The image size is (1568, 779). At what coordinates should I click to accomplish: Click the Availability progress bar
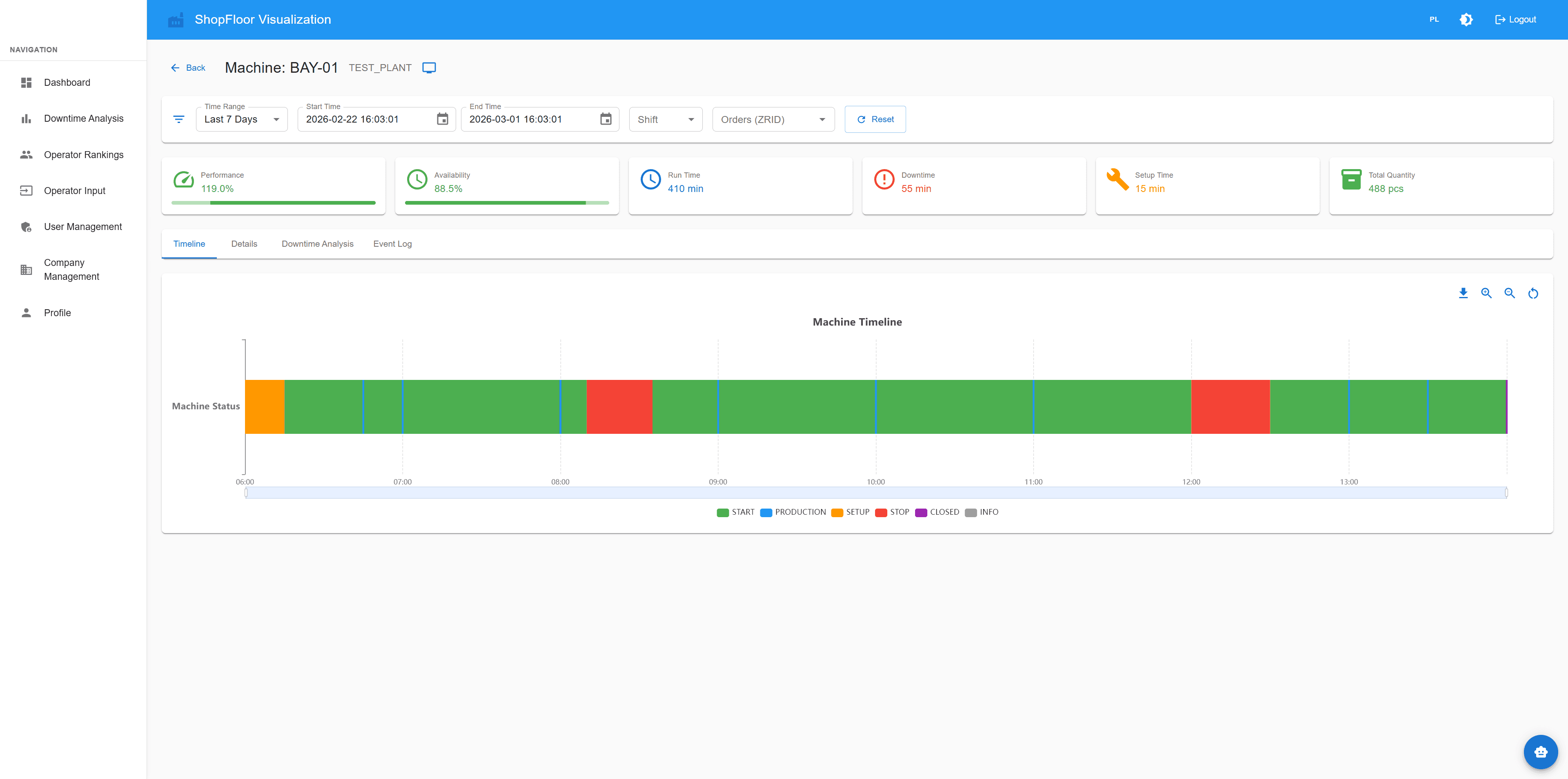click(507, 203)
